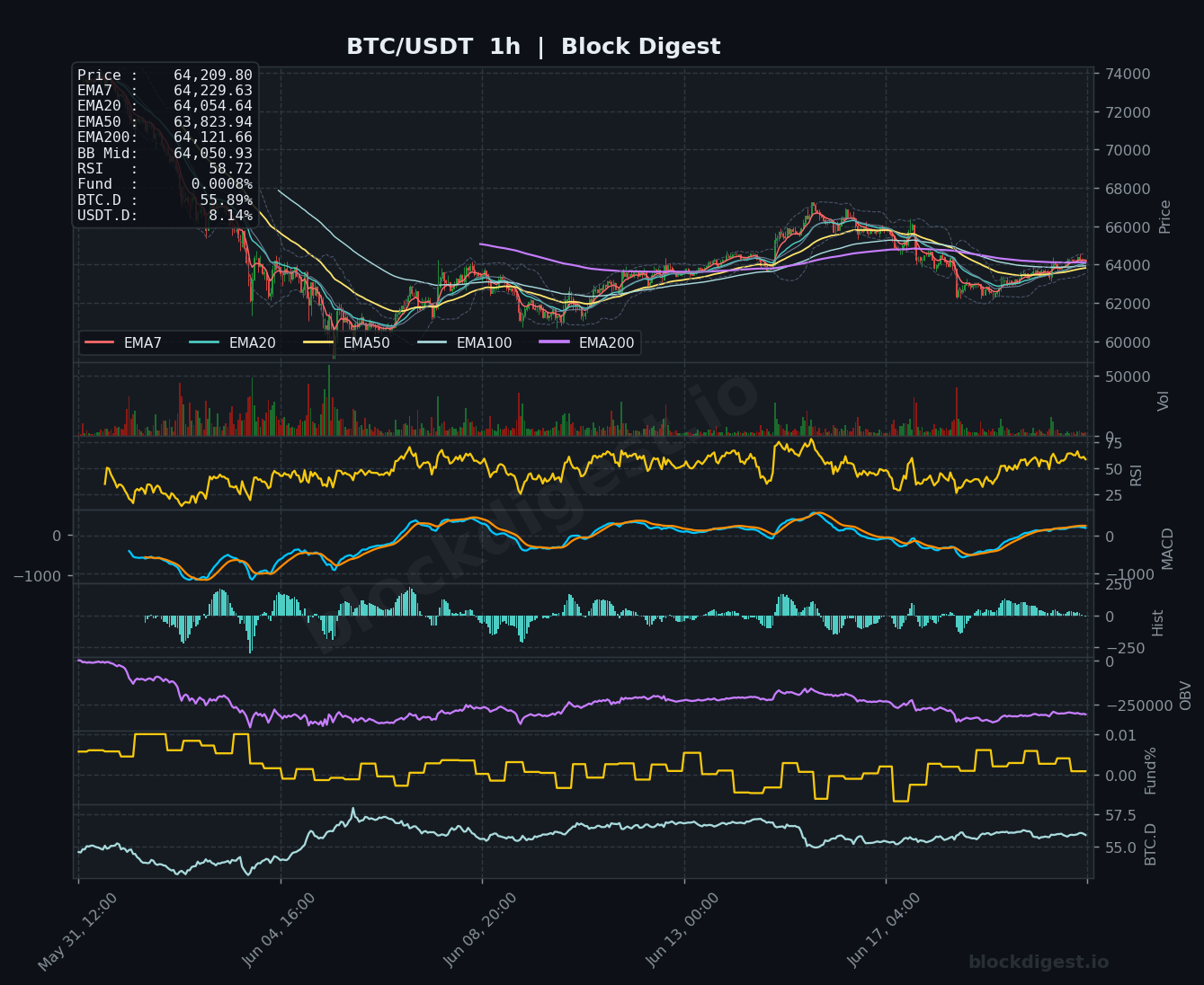
Task: Click the EMA50 63,823.94 info box row
Action: [165, 122]
